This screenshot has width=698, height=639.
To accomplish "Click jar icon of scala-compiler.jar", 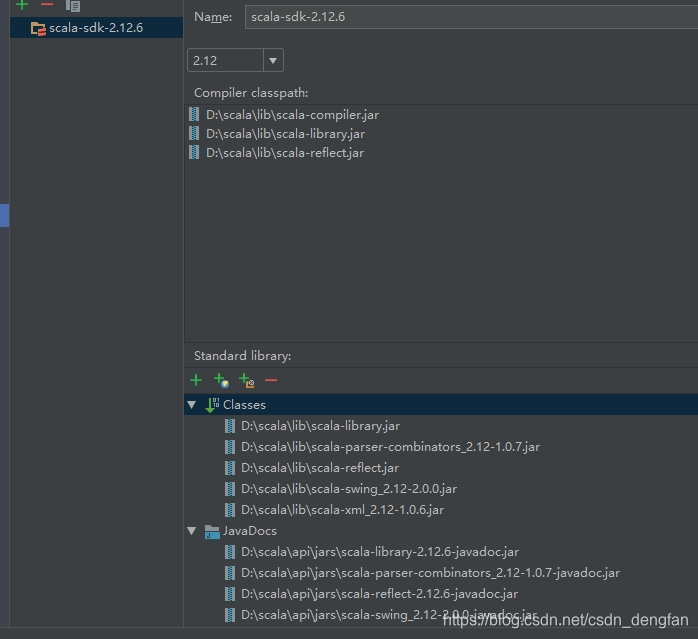I will [x=194, y=114].
